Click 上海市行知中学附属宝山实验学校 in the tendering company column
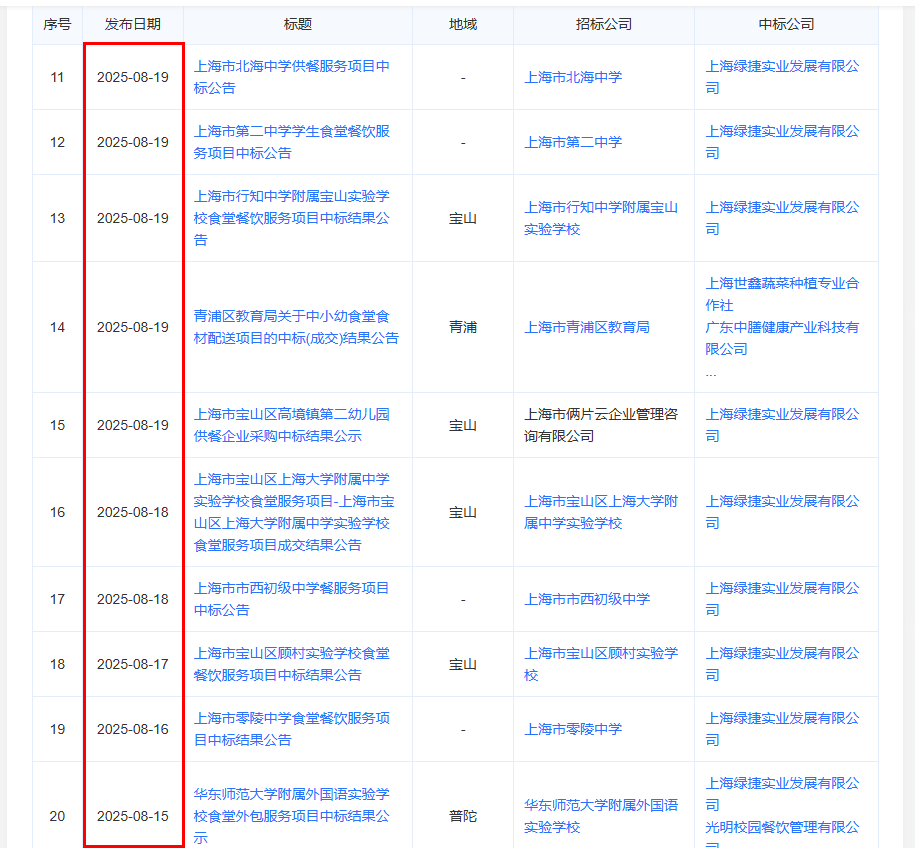This screenshot has height=848, width=915. [x=601, y=218]
